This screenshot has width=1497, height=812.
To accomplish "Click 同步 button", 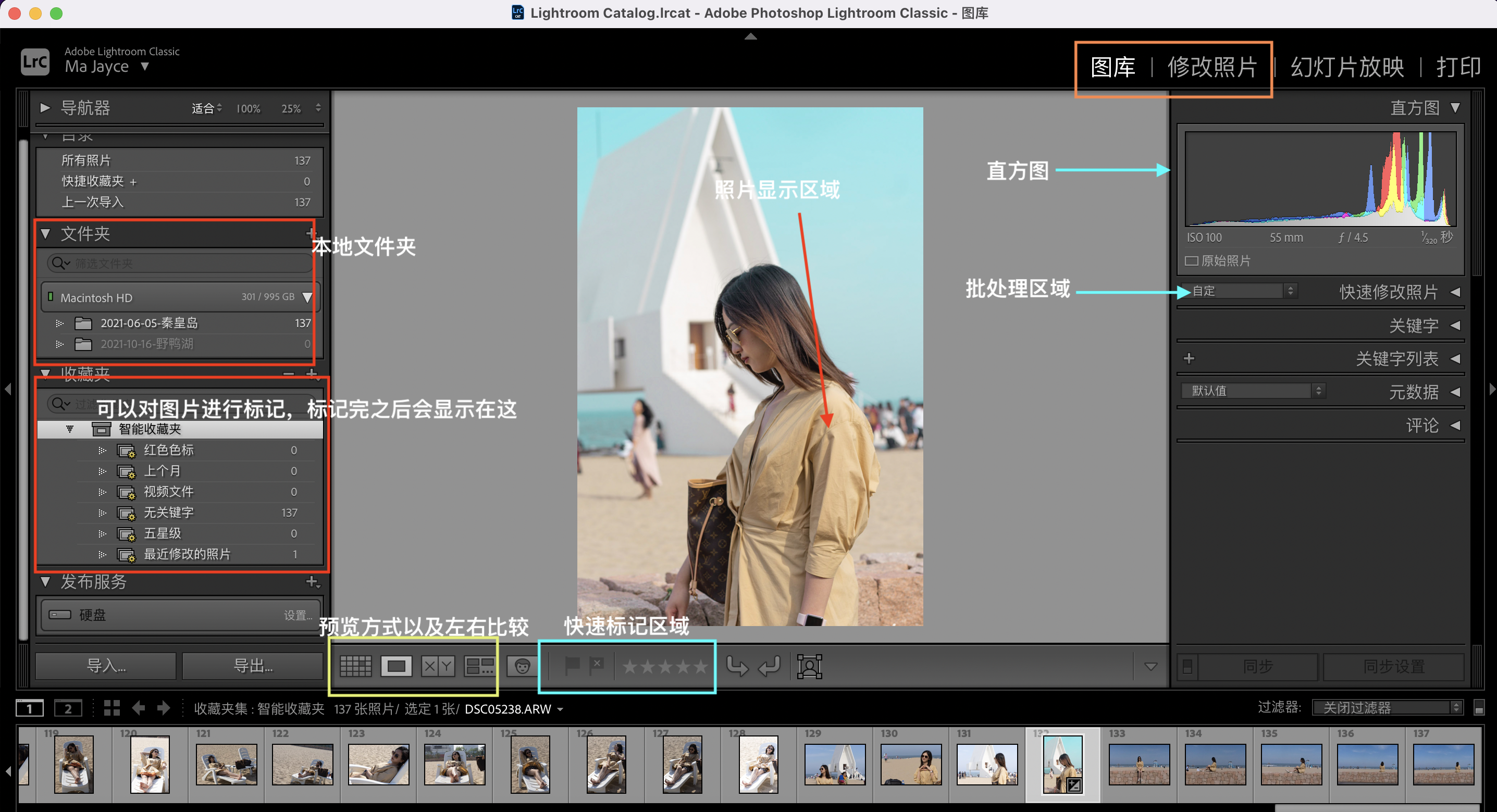I will (x=1257, y=666).
